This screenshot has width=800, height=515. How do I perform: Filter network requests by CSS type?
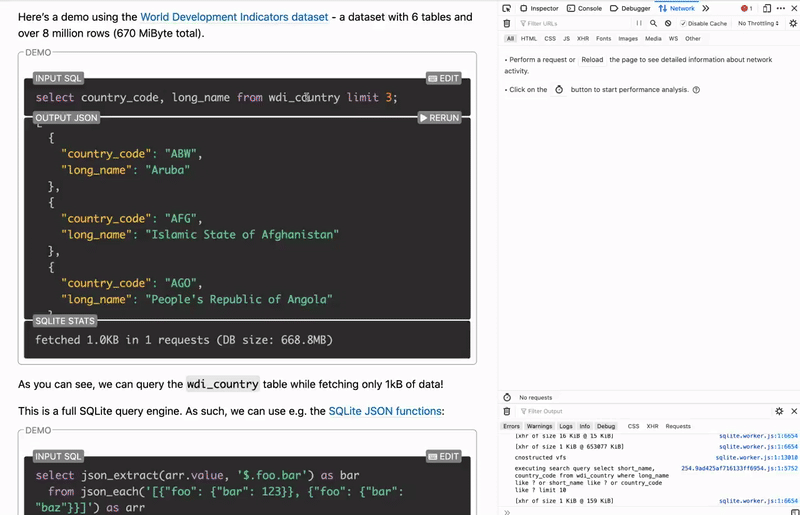point(550,39)
